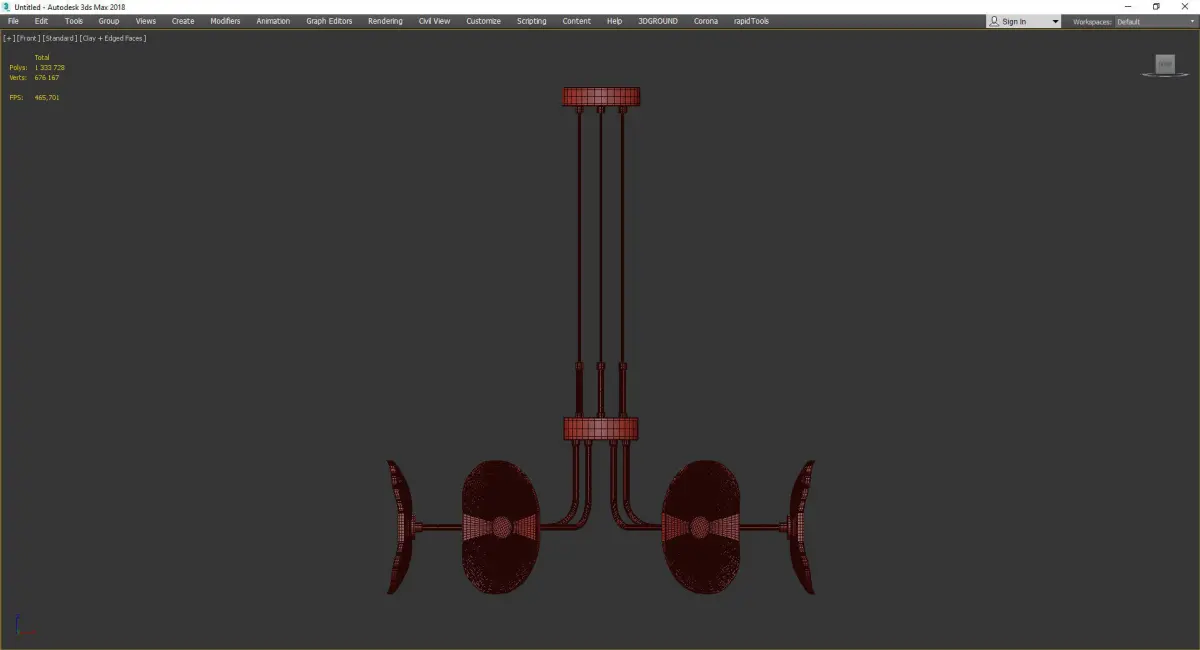Open the Rendering menu
Screen dimensions: 1200x650
coord(385,21)
